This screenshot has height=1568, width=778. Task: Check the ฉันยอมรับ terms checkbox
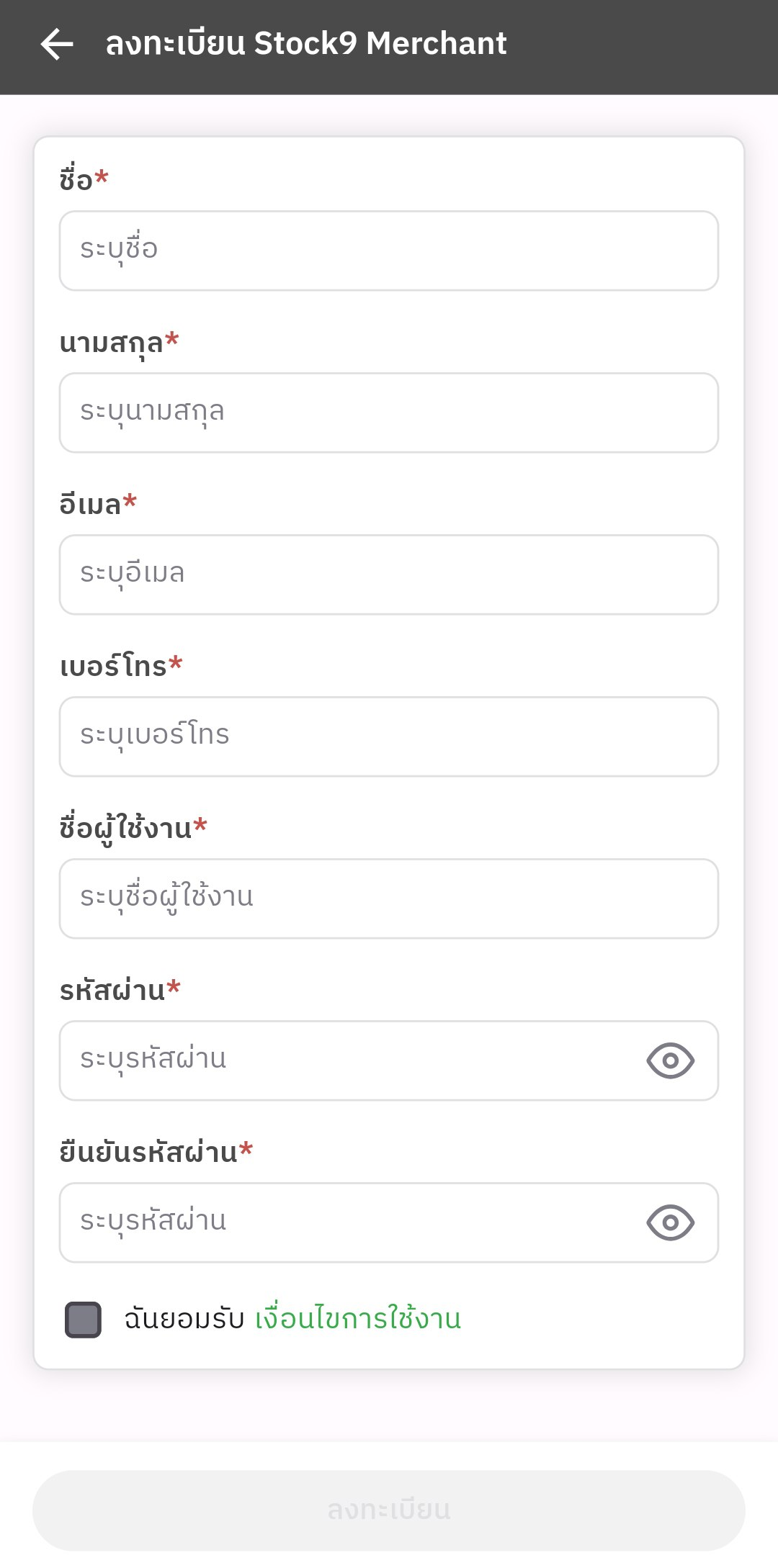tap(83, 1320)
